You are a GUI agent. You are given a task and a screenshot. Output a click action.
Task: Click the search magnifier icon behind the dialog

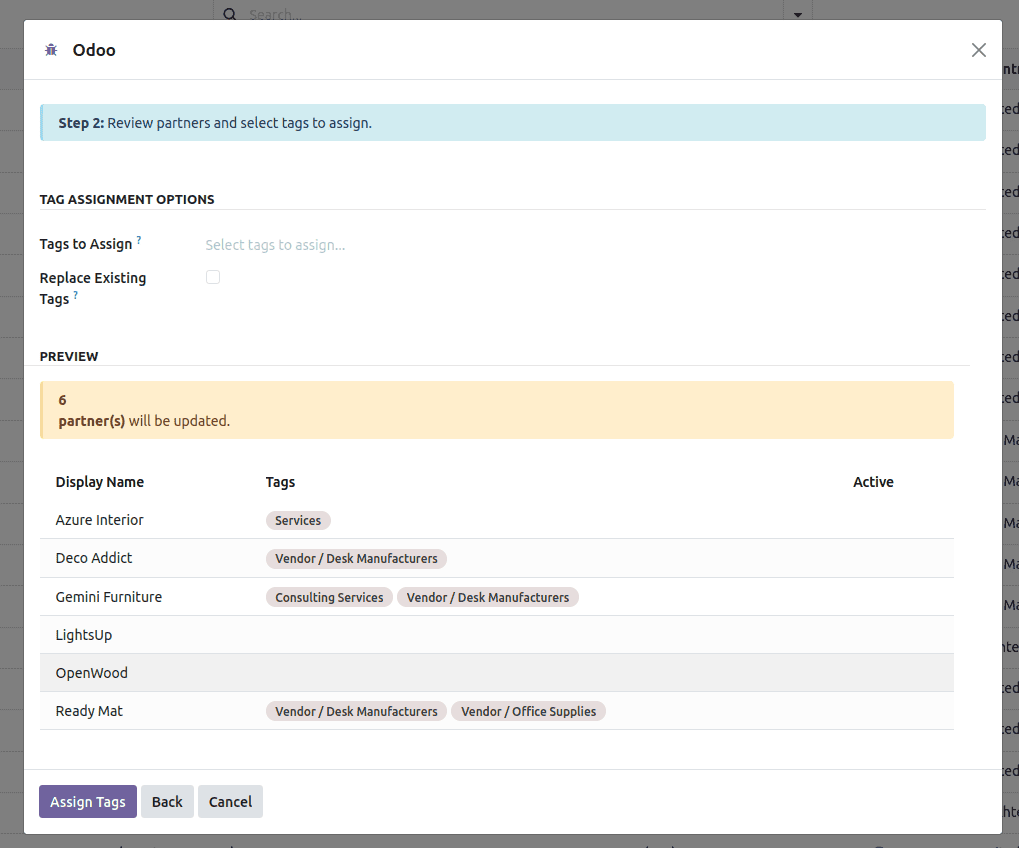230,15
